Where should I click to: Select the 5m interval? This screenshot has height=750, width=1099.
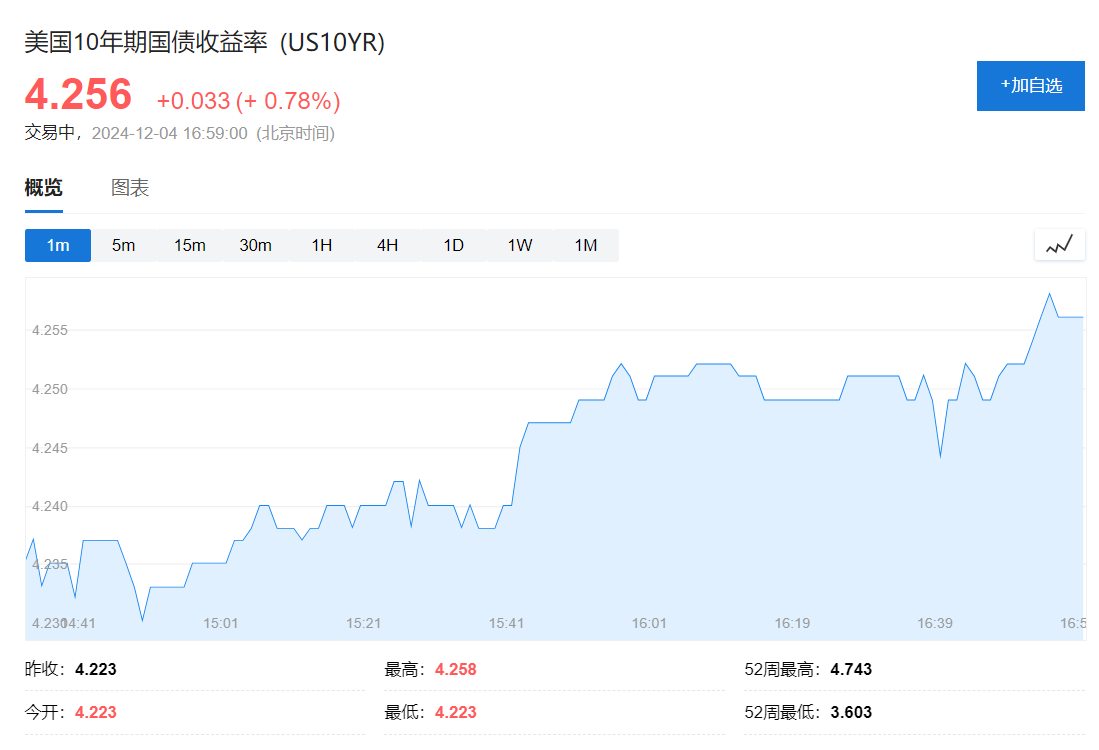pyautogui.click(x=123, y=245)
